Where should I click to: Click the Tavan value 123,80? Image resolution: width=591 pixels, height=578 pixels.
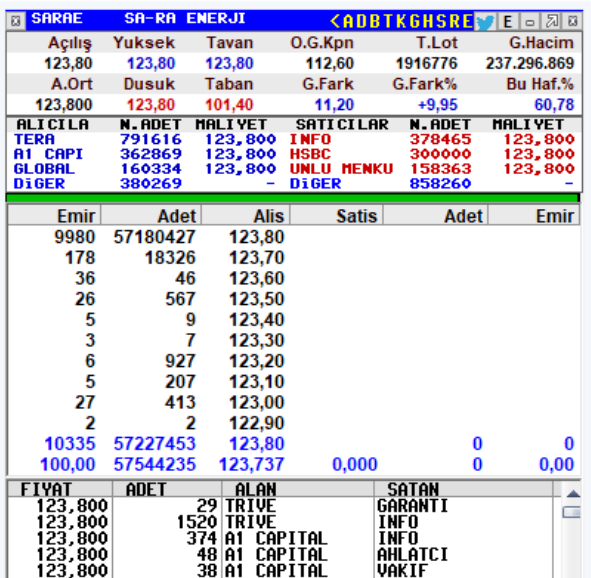tap(229, 63)
